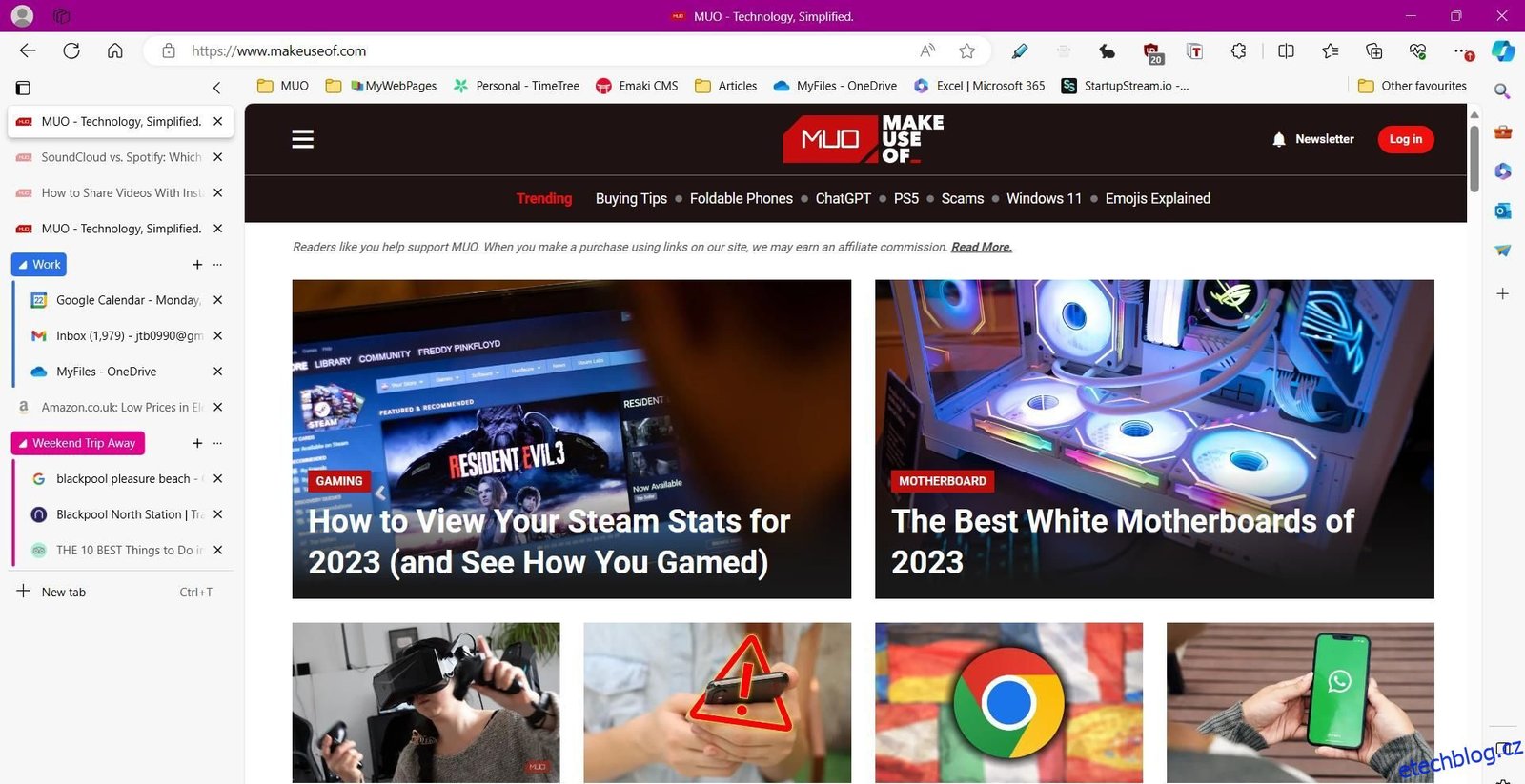
Task: Open the Foldable Phones trending link
Action: 741,198
